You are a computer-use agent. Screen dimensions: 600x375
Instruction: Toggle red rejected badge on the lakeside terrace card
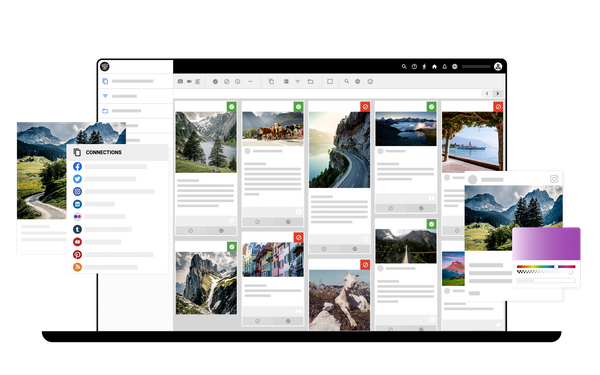click(498, 107)
